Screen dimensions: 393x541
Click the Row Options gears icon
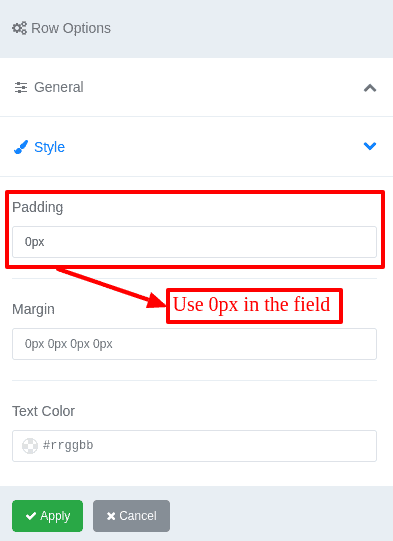(19, 28)
